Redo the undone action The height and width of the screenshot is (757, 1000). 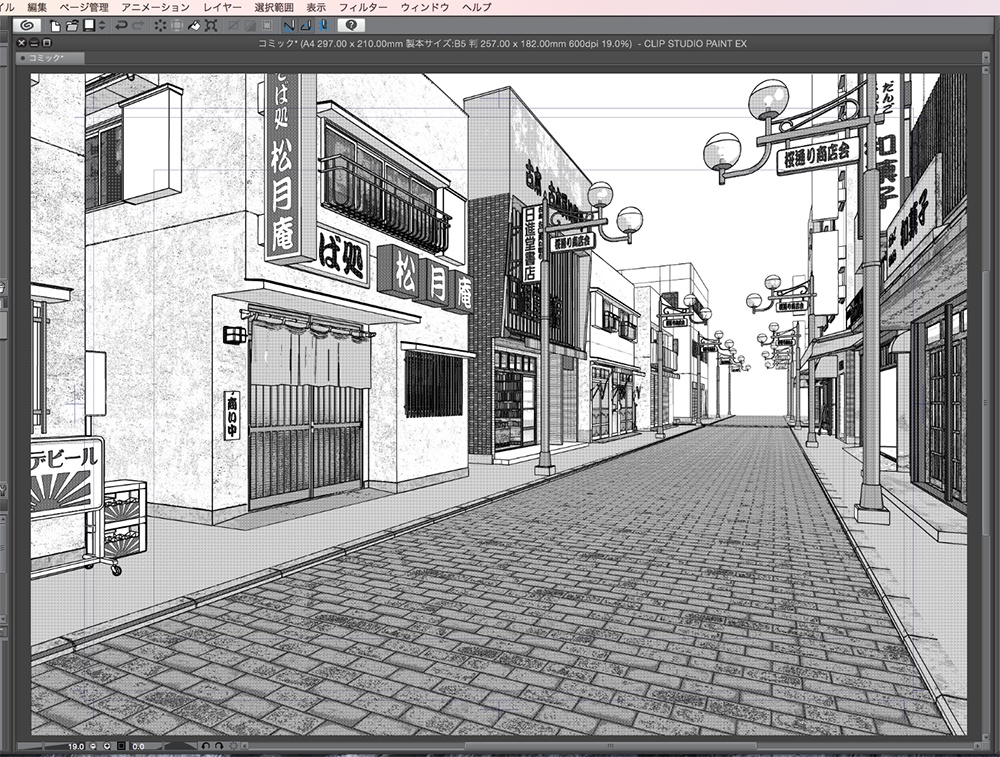137,28
